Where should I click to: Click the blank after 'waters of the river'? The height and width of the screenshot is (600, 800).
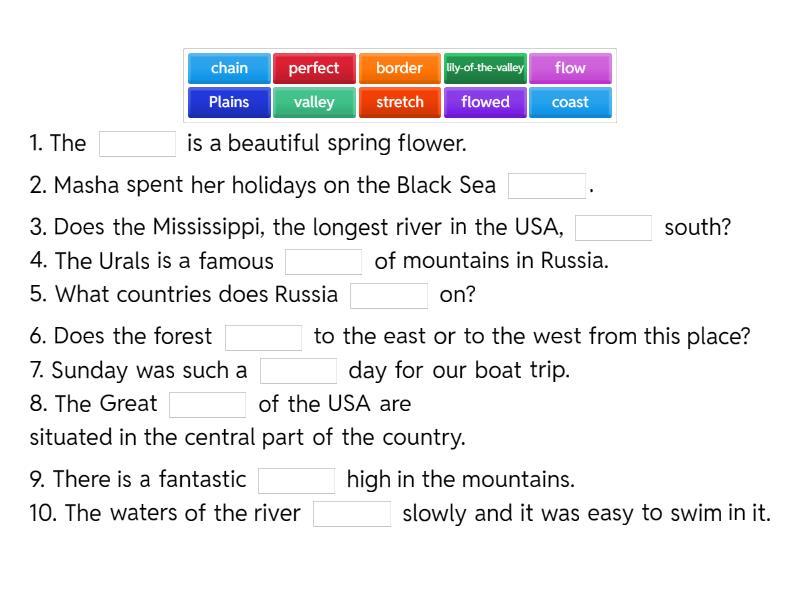[351, 514]
